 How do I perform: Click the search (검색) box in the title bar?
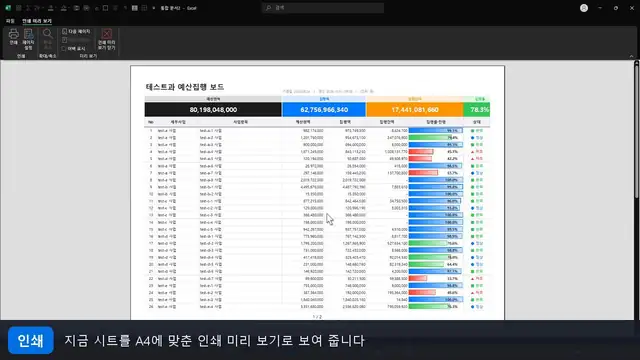pos(323,8)
